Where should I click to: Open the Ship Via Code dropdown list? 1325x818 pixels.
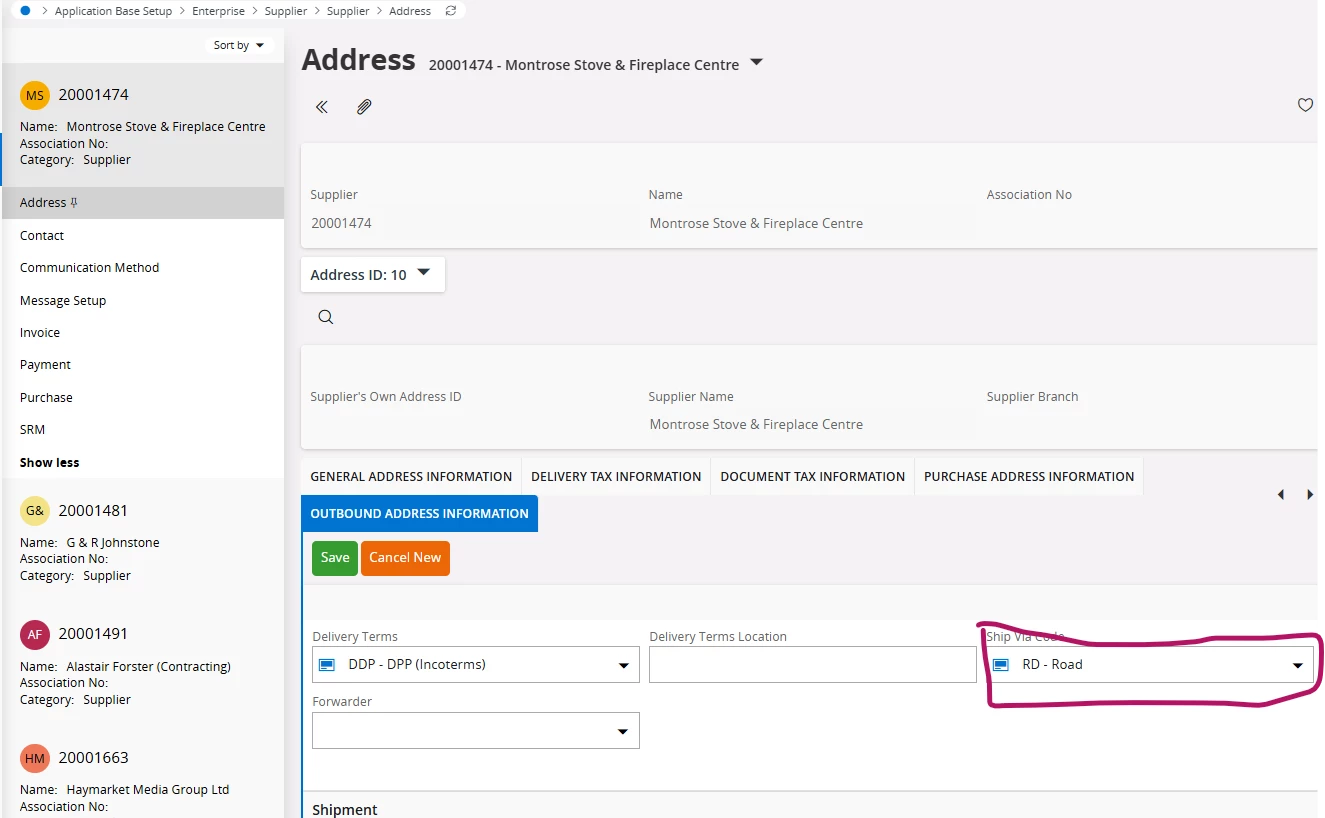click(1298, 666)
